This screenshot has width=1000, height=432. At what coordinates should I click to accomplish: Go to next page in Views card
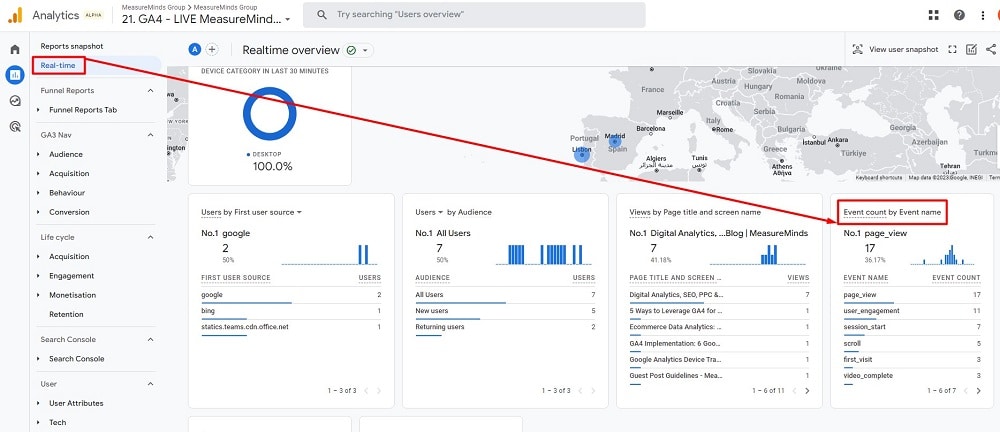pyautogui.click(x=807, y=391)
